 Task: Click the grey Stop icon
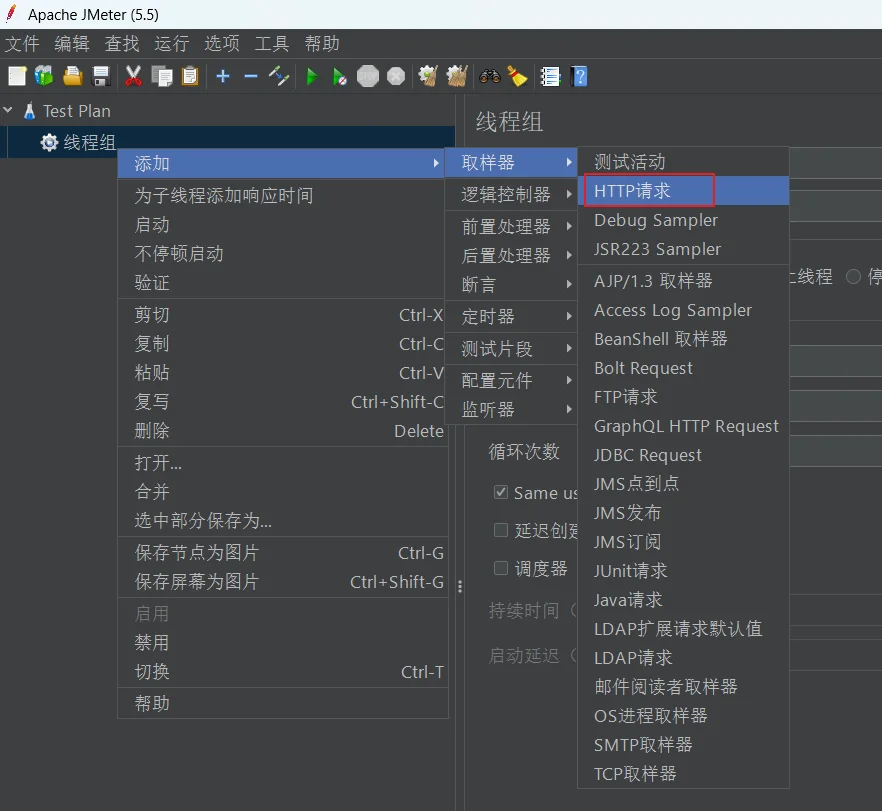(368, 76)
